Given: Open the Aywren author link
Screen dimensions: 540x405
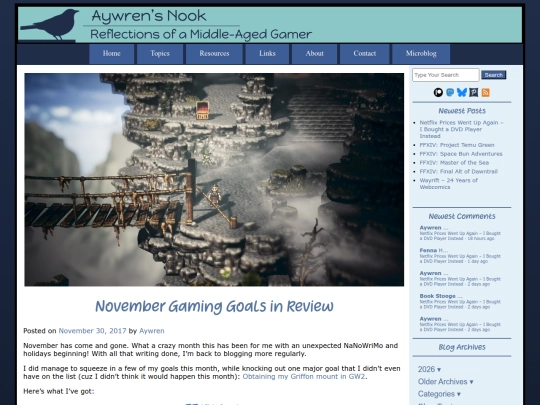Looking at the screenshot, I should click(152, 331).
